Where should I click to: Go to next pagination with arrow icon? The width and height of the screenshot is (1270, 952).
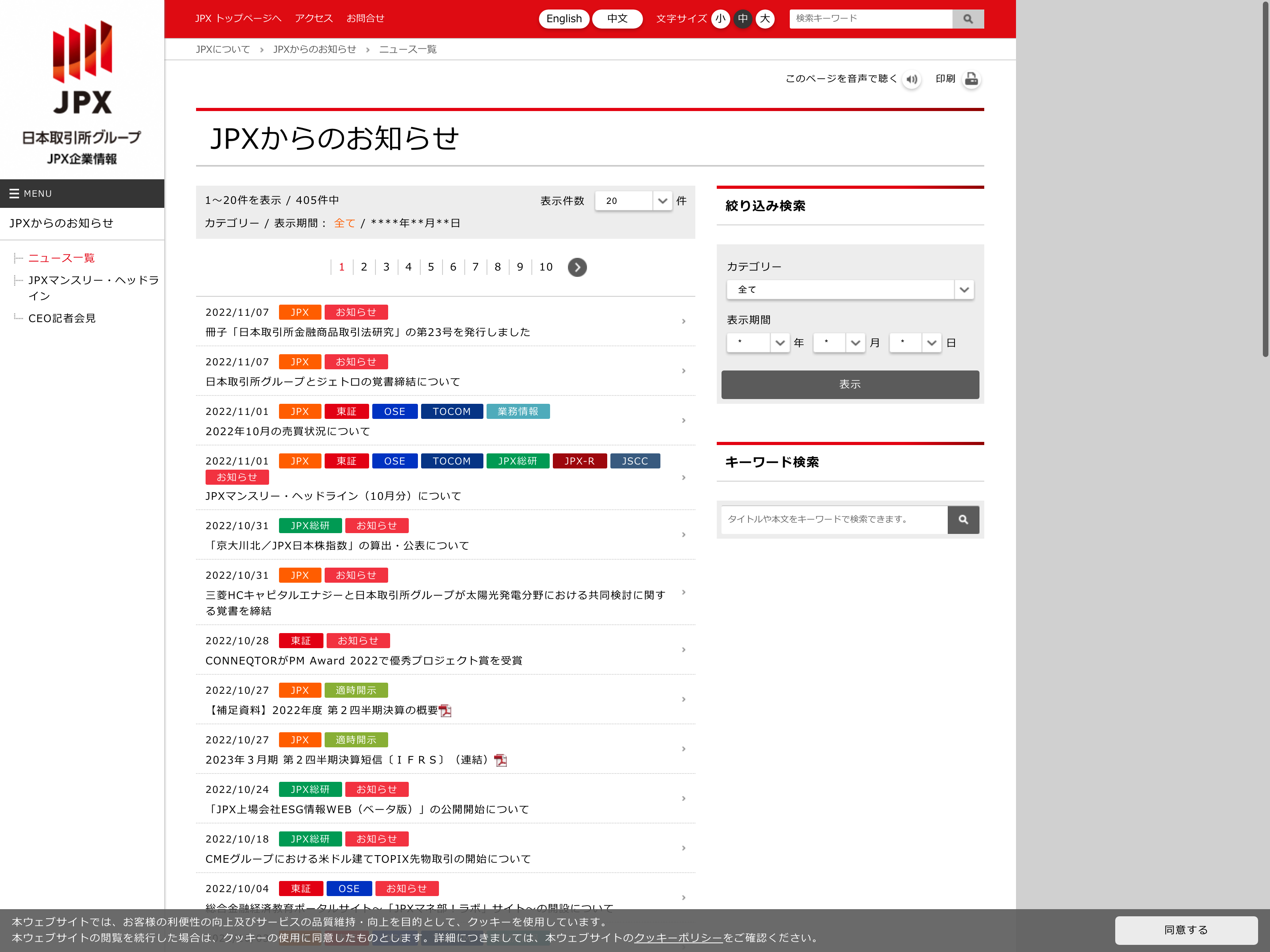pyautogui.click(x=577, y=267)
